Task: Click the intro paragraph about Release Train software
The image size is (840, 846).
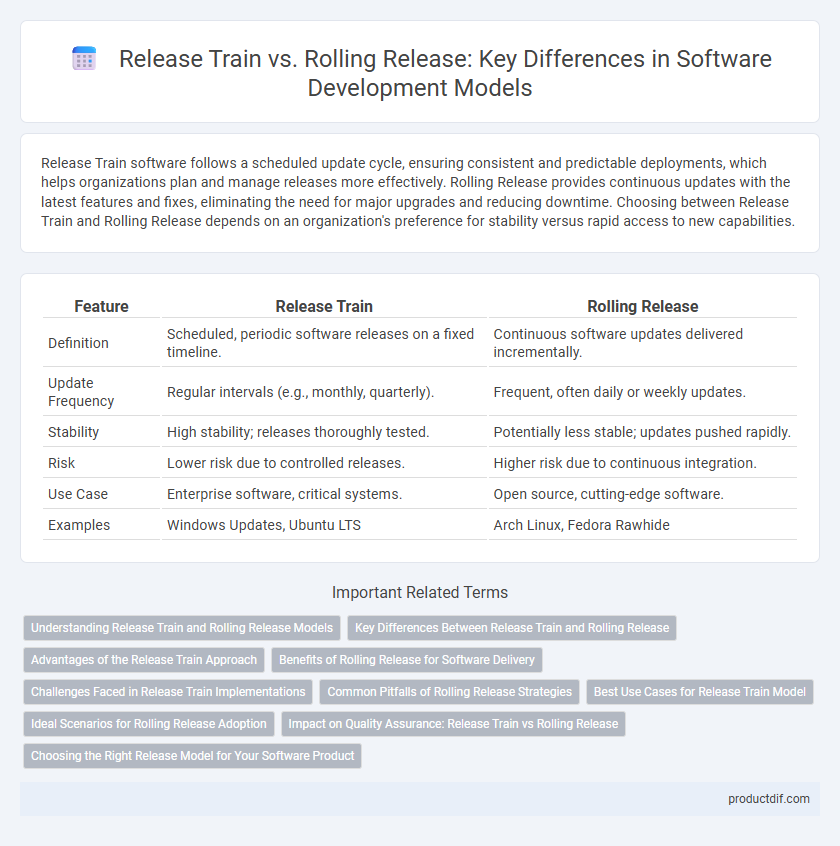Action: tap(418, 192)
